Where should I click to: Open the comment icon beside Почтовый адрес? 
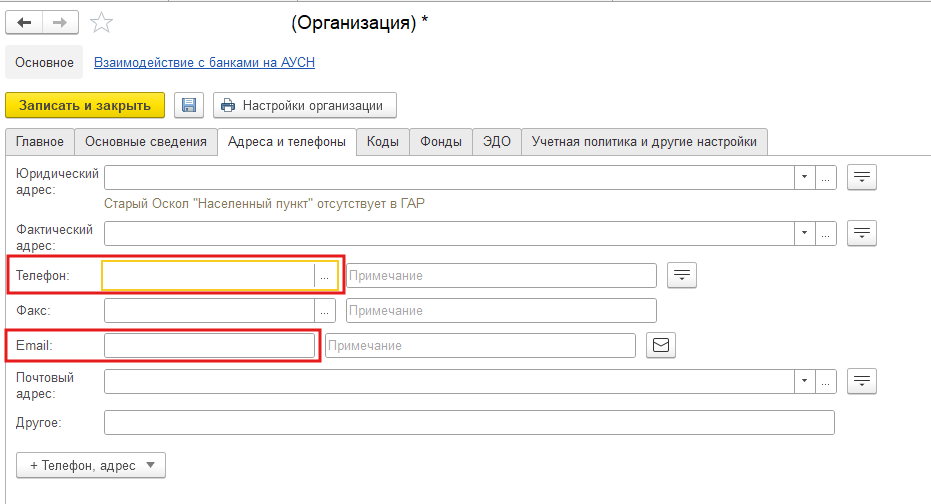coord(862,381)
